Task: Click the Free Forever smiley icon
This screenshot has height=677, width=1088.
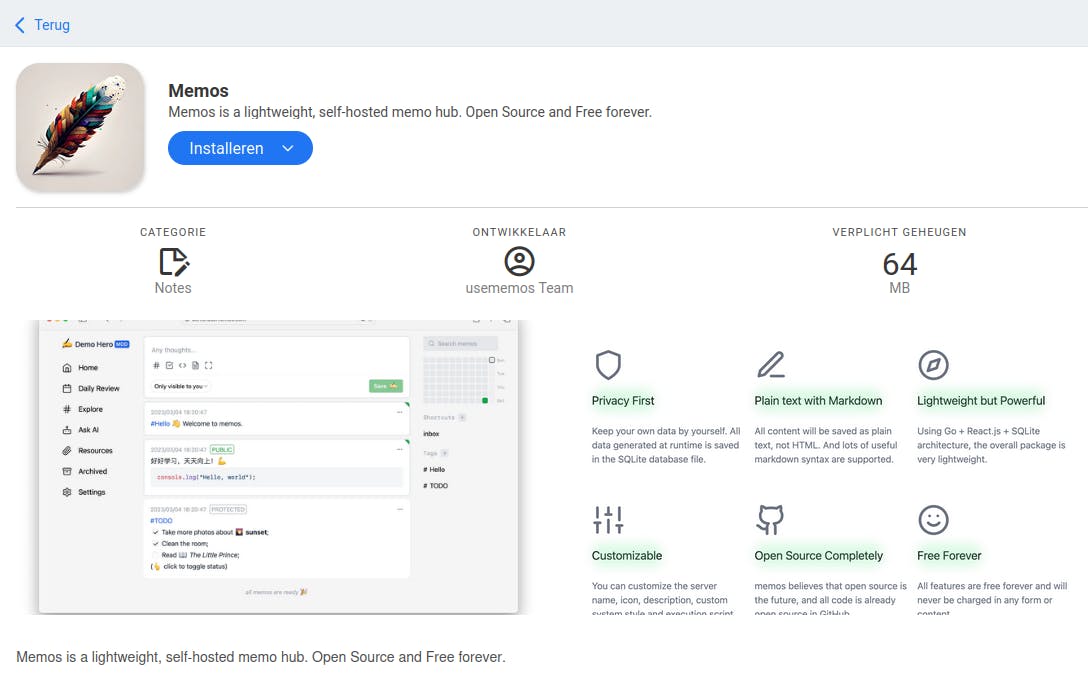Action: [933, 520]
